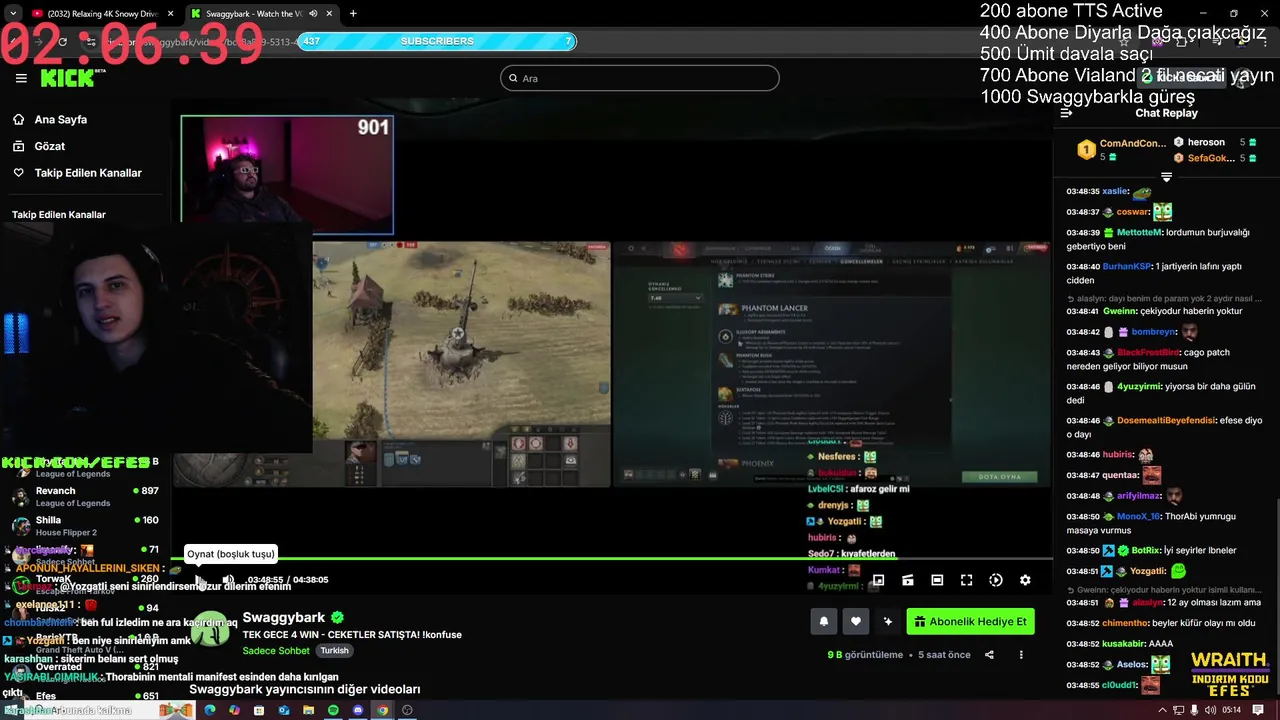This screenshot has height=720, width=1280.
Task: Click username BlackFrostBird in chat
Action: click(x=1148, y=353)
